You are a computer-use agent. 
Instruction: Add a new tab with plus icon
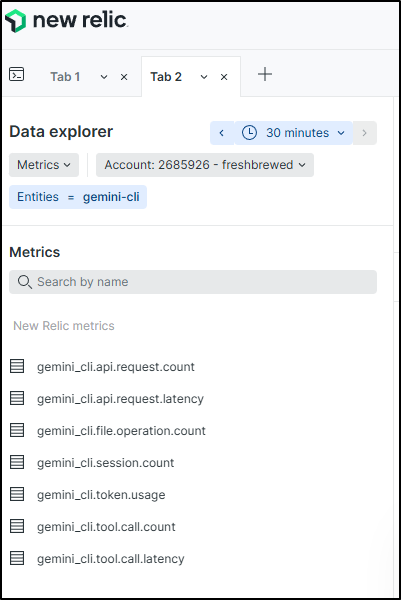pos(265,74)
